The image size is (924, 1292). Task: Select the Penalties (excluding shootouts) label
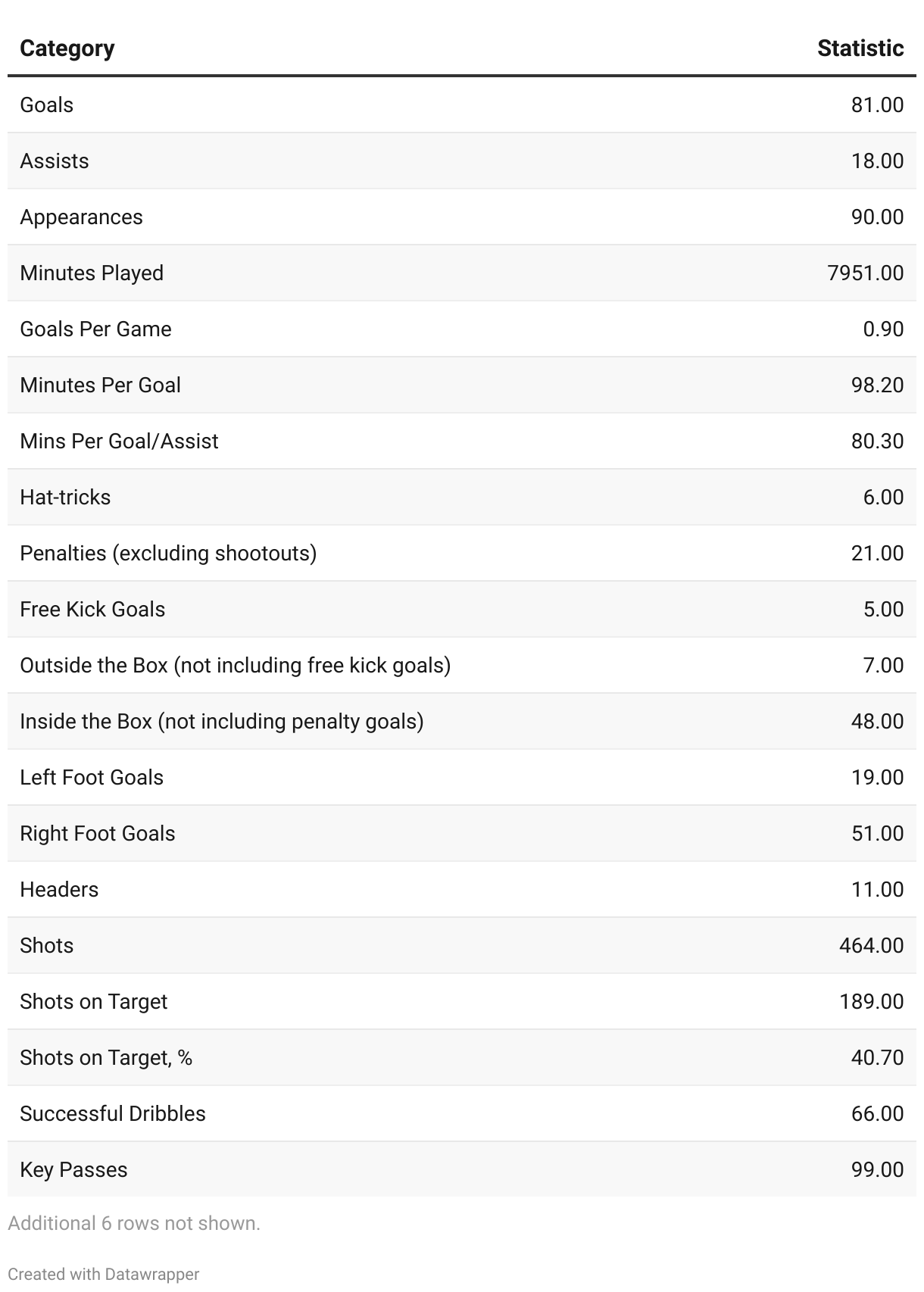tap(168, 553)
